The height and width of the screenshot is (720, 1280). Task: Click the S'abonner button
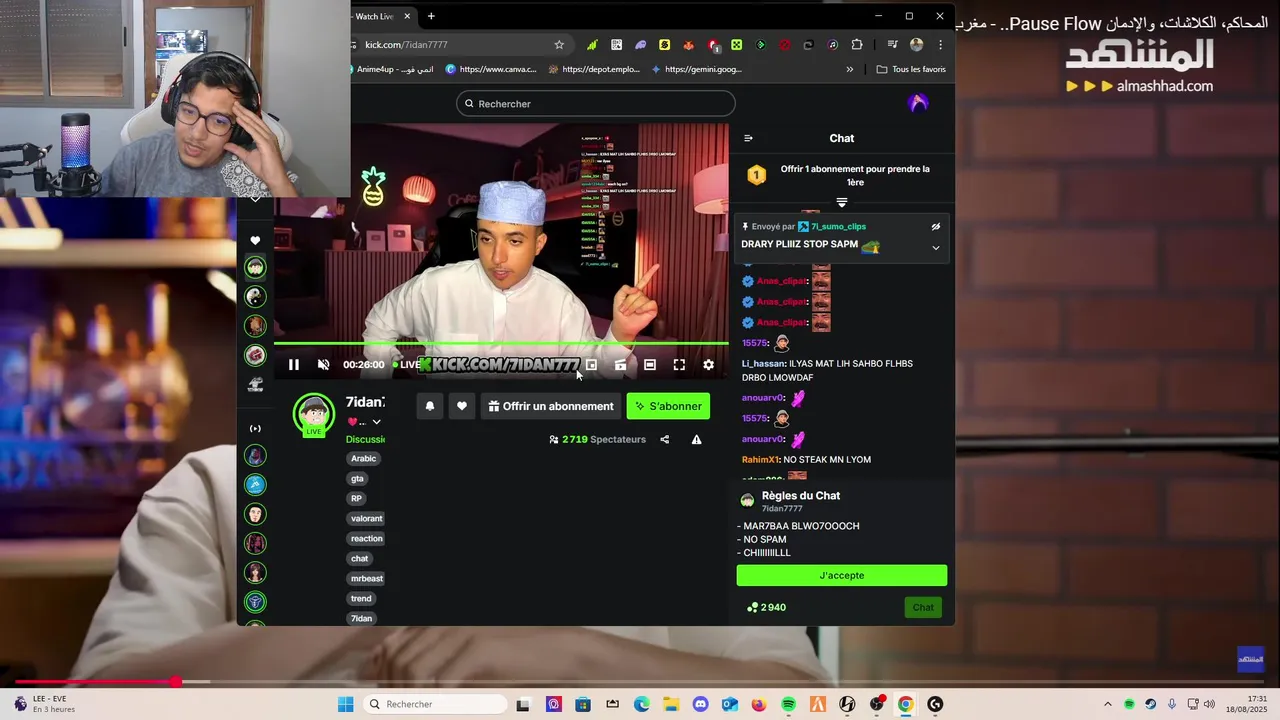click(x=668, y=406)
